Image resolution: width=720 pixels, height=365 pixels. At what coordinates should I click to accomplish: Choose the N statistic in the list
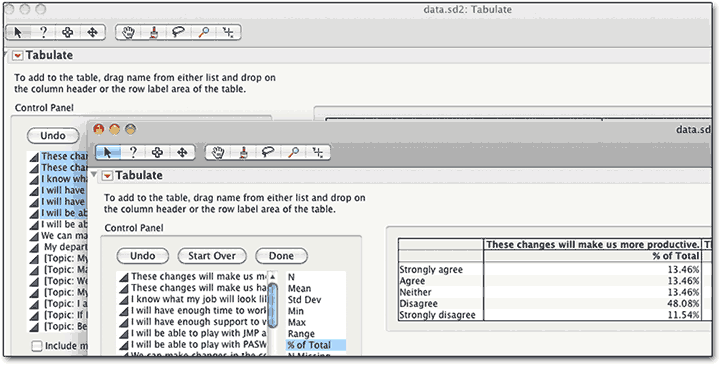tap(291, 277)
